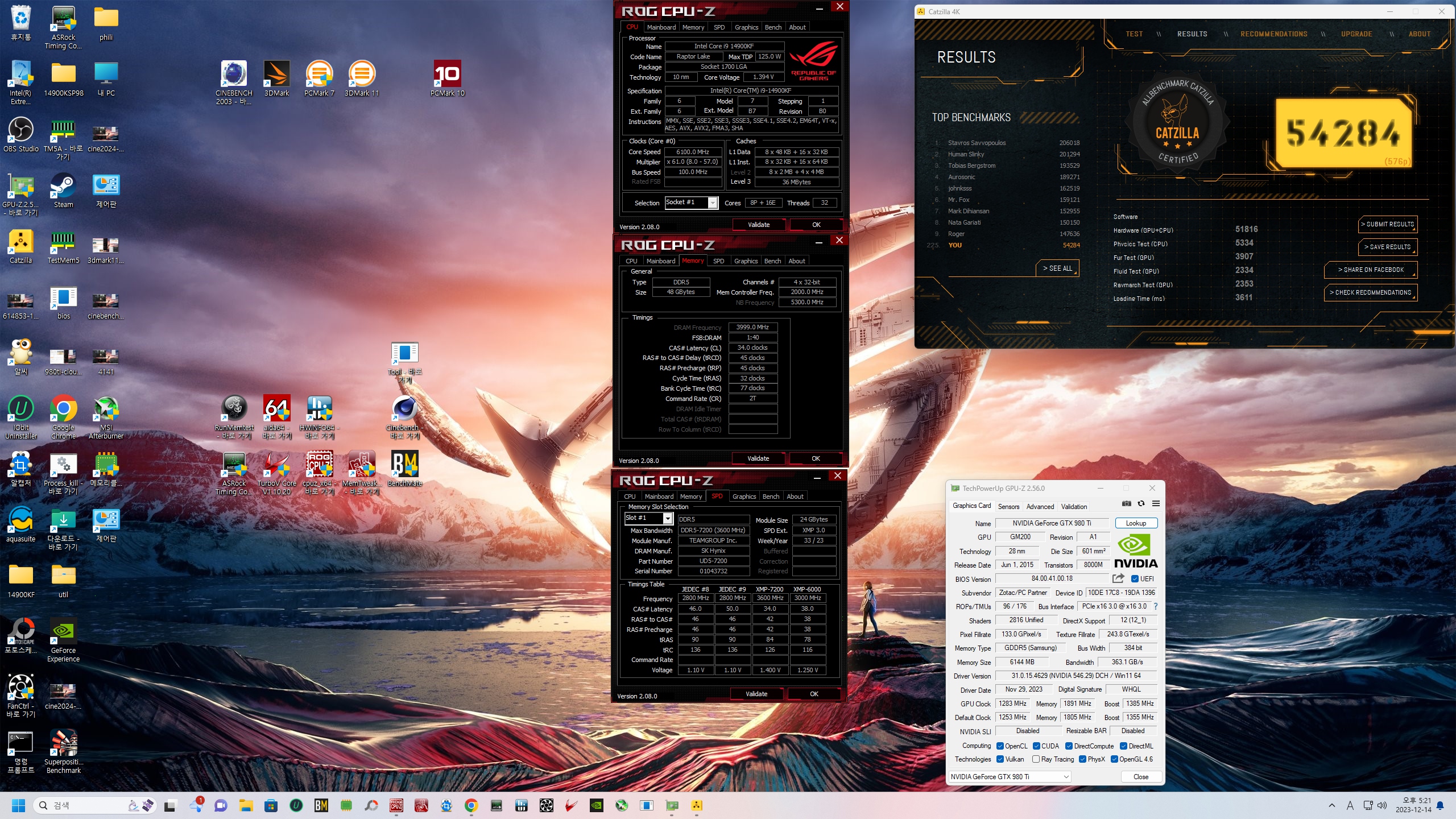Open About tab in bottom CPU-Z window
This screenshot has width=1456, height=819.
coord(795,497)
